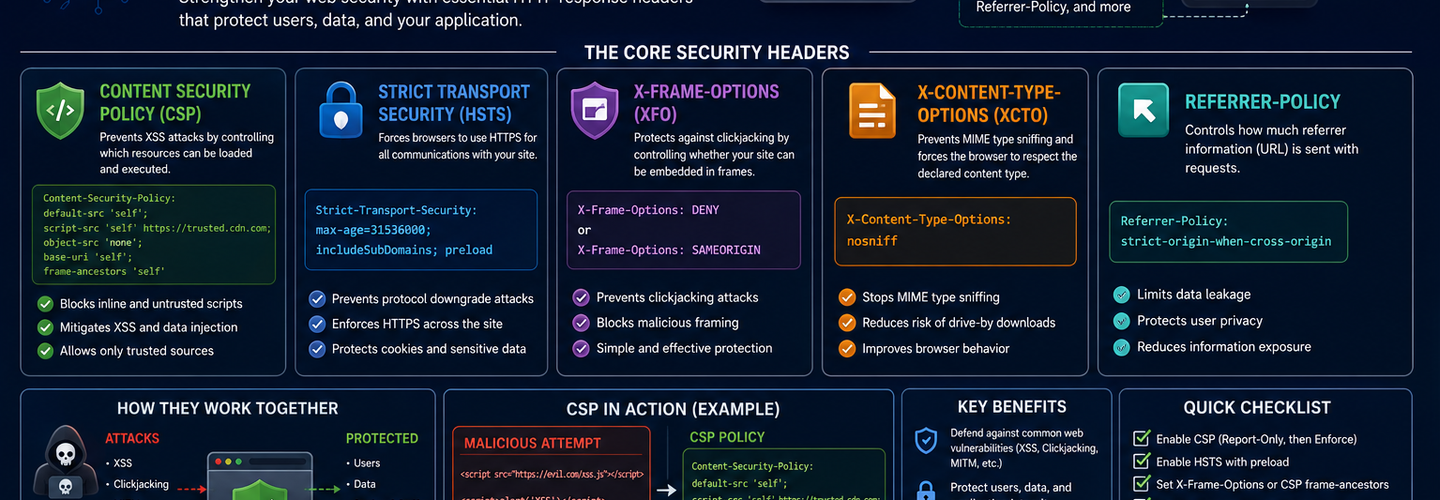Click the white arrow between Malicious Attempt and CSP Policy
Screen dimensions: 1440x500
click(665, 490)
